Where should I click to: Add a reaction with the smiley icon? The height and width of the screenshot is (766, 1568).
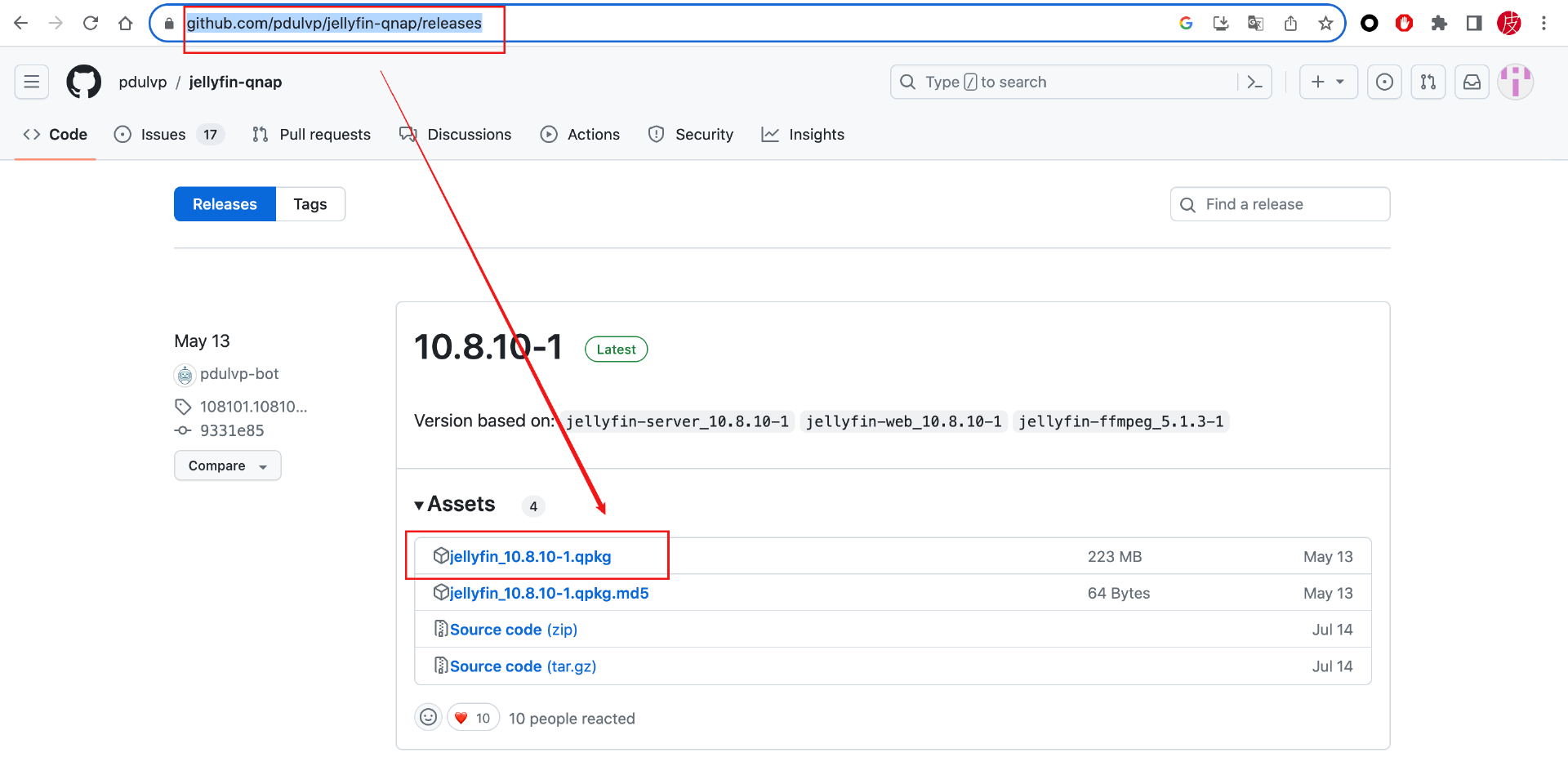[429, 718]
